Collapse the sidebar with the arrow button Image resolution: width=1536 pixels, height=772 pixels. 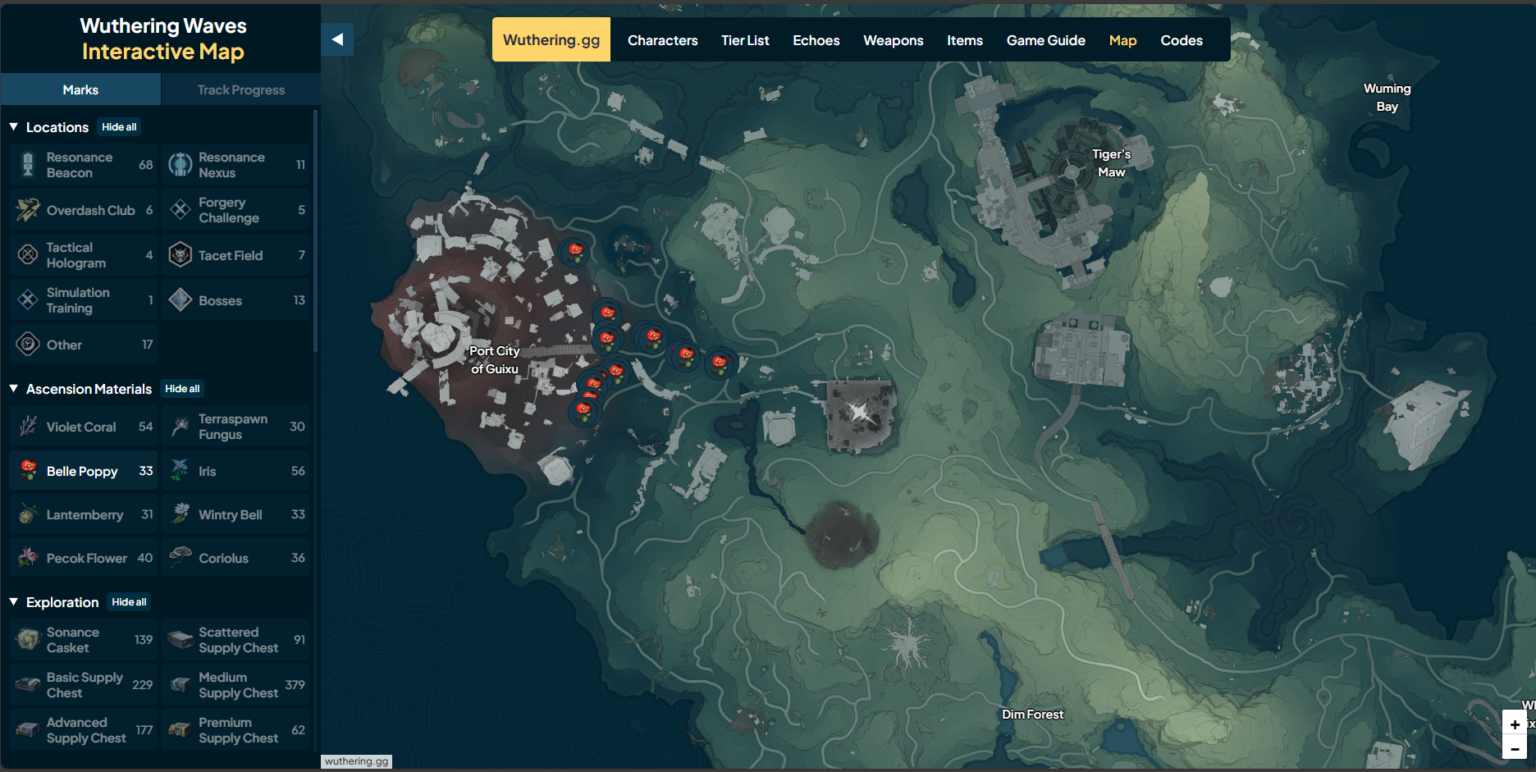point(338,39)
